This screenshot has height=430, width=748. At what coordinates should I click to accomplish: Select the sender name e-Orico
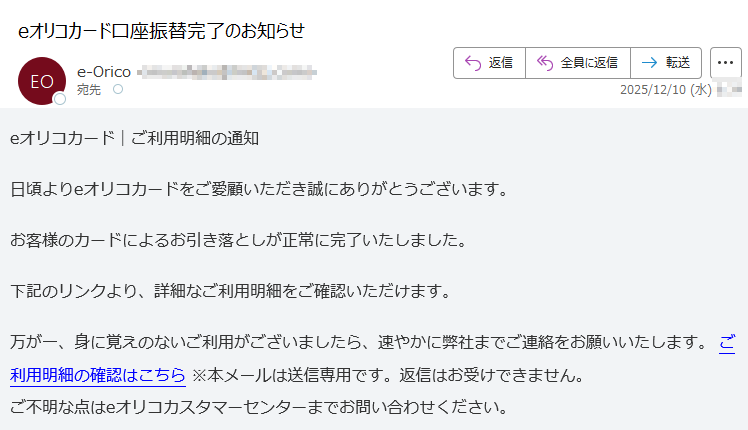104,72
